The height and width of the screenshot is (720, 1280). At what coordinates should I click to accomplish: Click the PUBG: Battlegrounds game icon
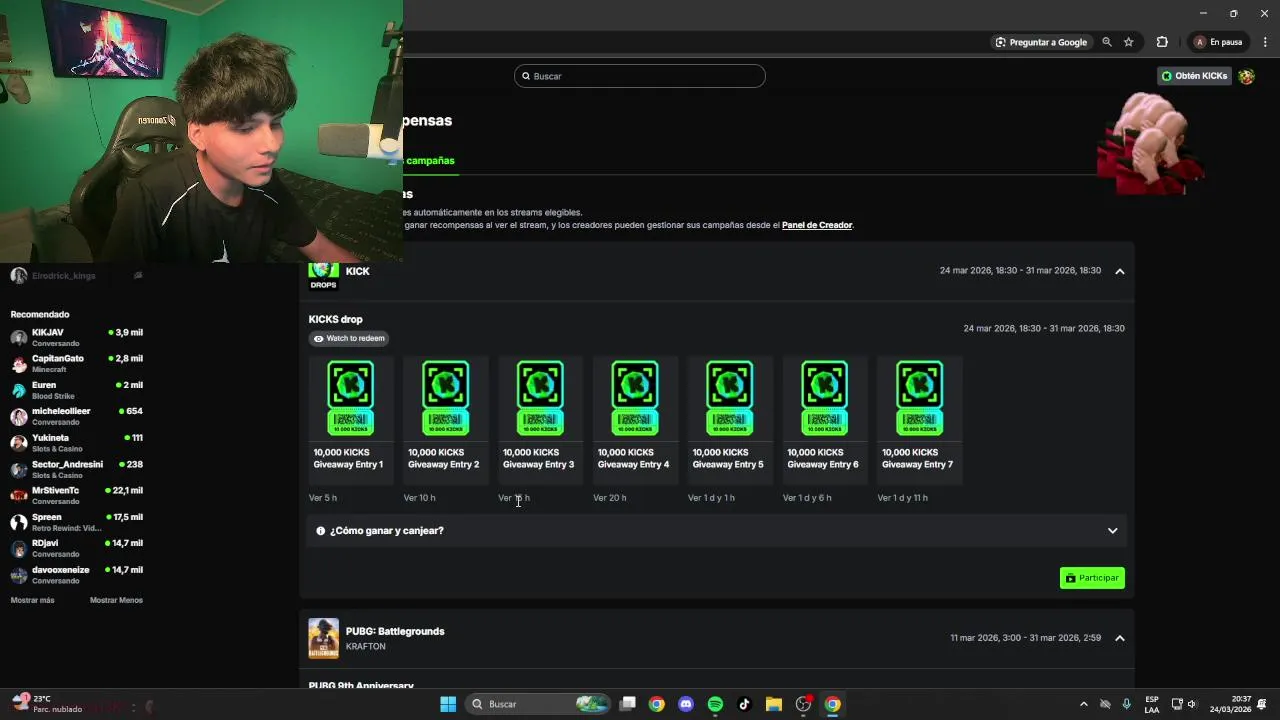(323, 638)
